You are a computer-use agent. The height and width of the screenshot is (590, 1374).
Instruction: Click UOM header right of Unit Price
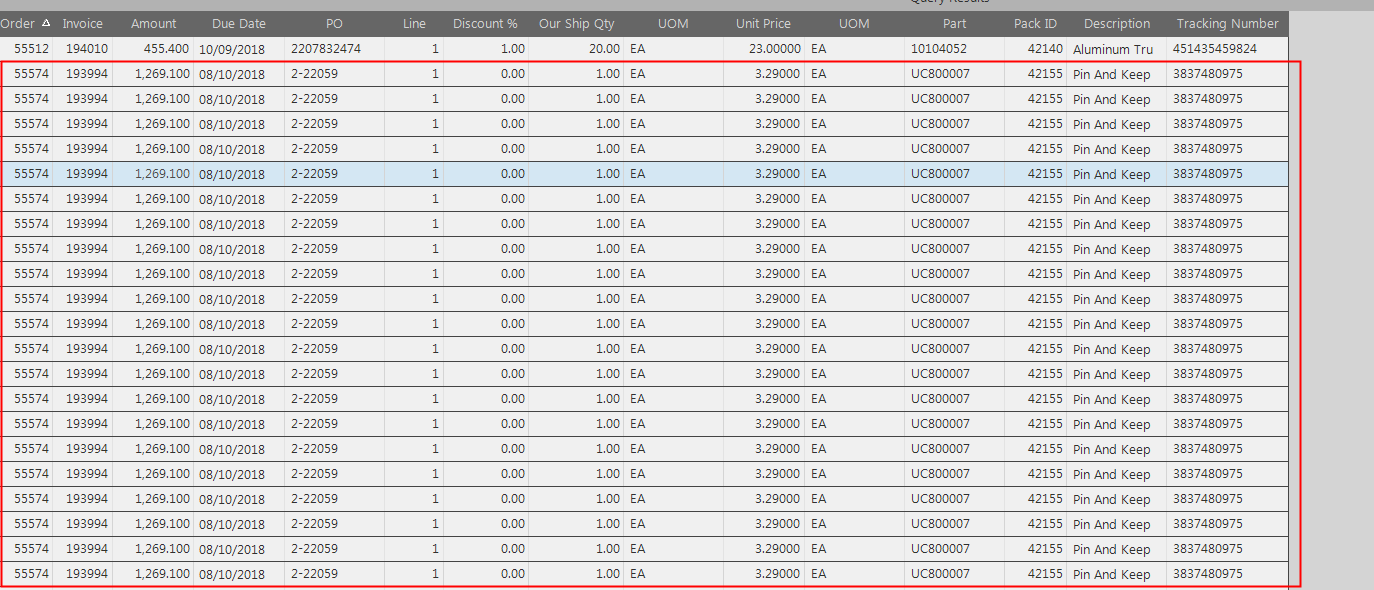854,24
